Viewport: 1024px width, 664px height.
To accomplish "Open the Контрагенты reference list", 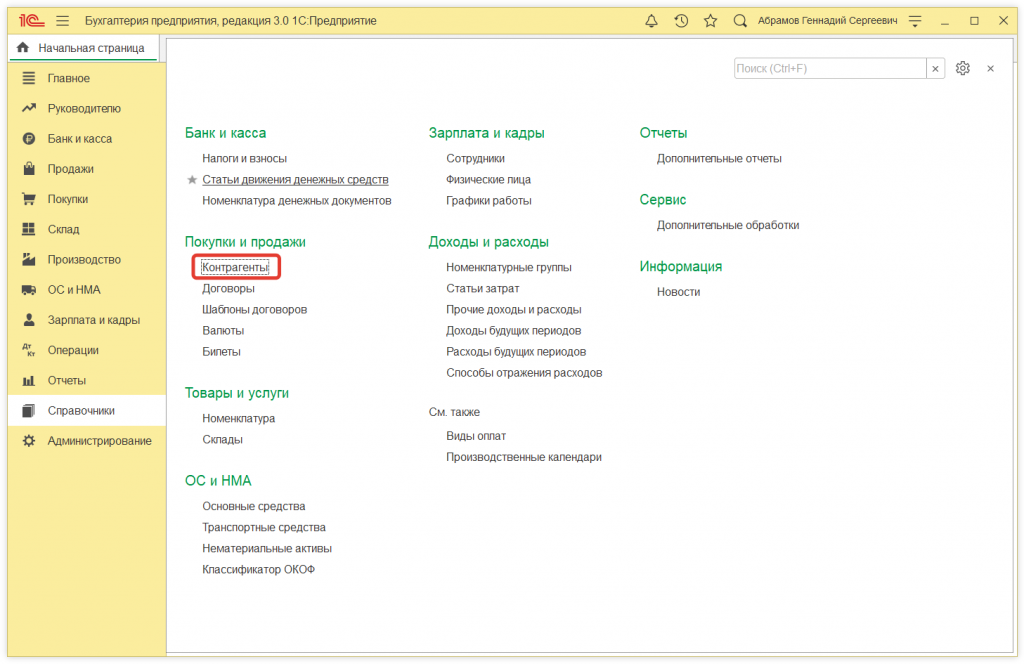I will point(235,267).
